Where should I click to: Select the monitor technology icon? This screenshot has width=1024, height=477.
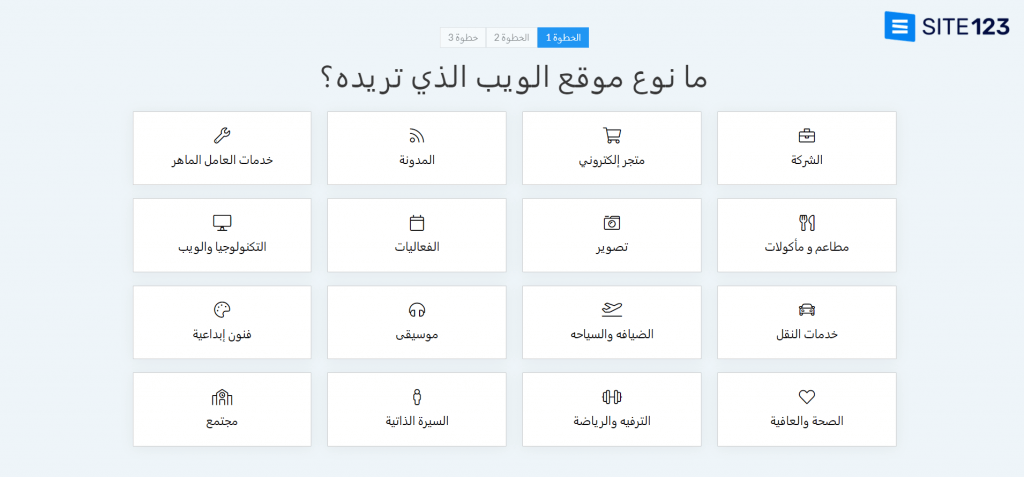tap(222, 222)
